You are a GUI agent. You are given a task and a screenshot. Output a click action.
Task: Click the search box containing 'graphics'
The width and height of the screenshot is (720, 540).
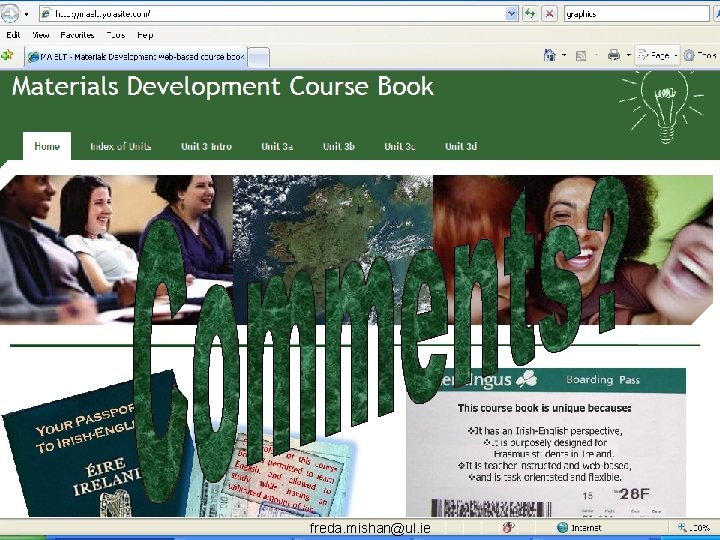click(636, 14)
